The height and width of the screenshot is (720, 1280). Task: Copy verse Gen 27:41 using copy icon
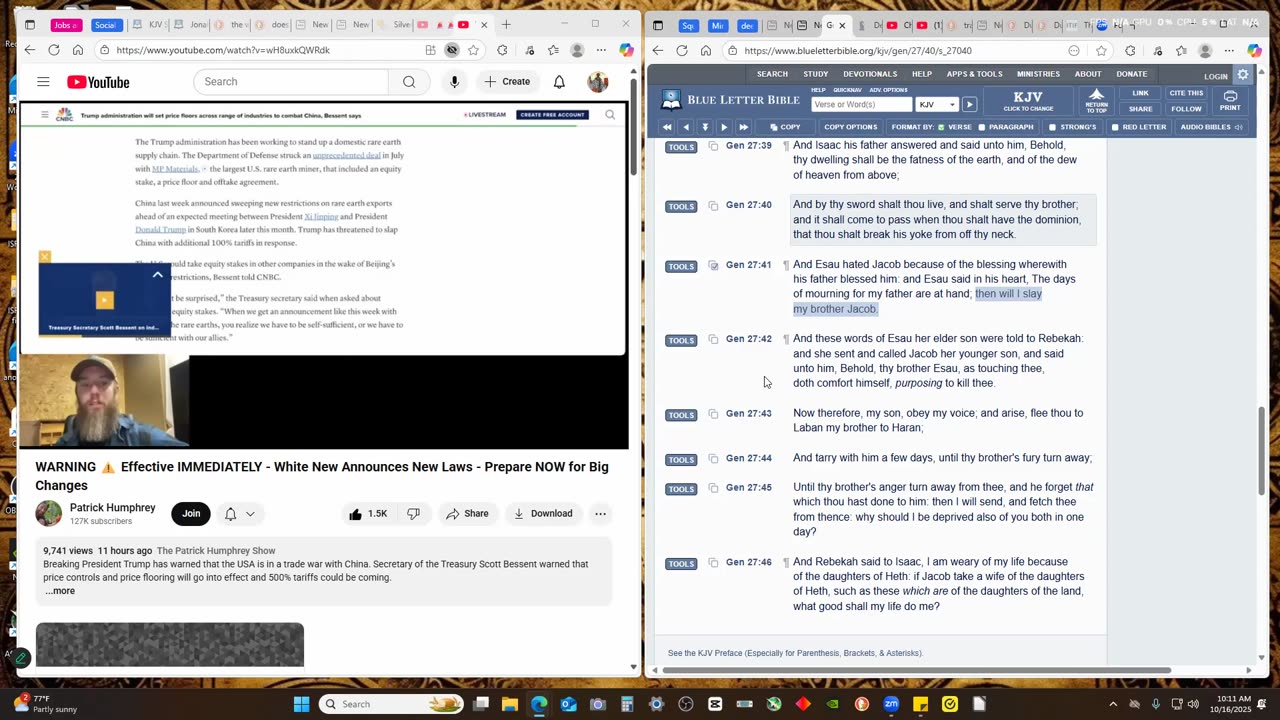[713, 266]
